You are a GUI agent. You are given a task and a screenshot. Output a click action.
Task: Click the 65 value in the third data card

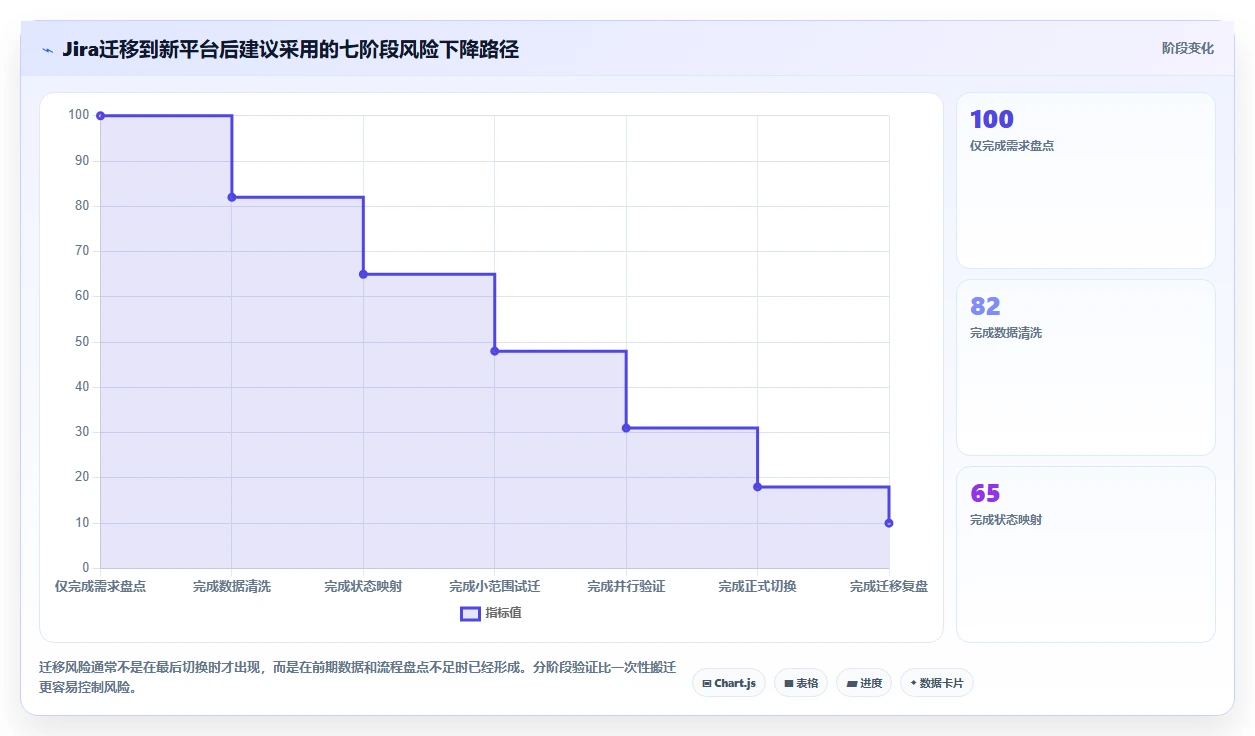[x=985, y=493]
